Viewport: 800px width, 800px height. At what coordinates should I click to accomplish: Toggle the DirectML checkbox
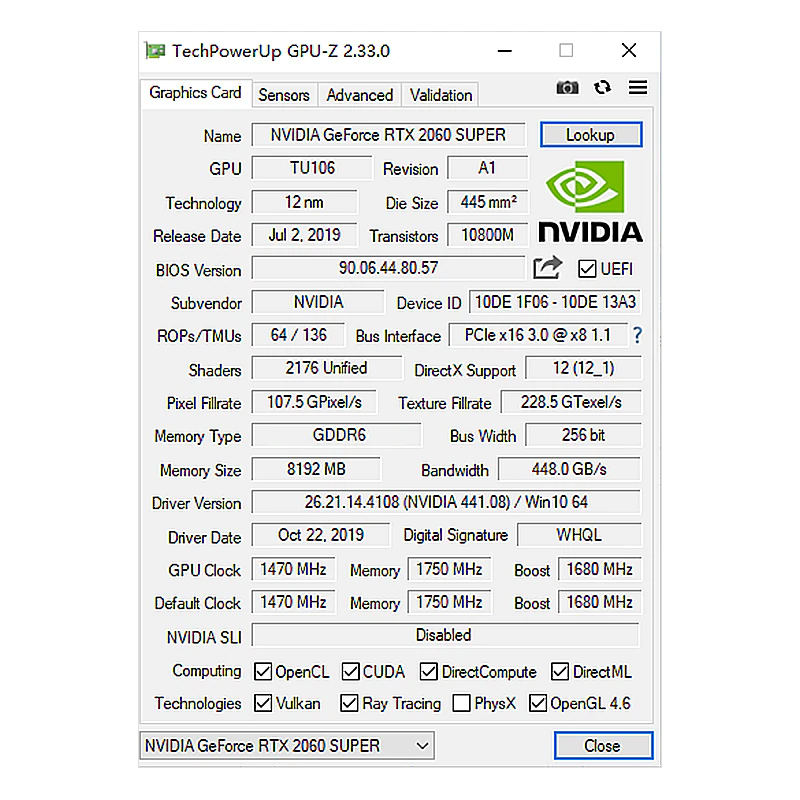tap(560, 671)
